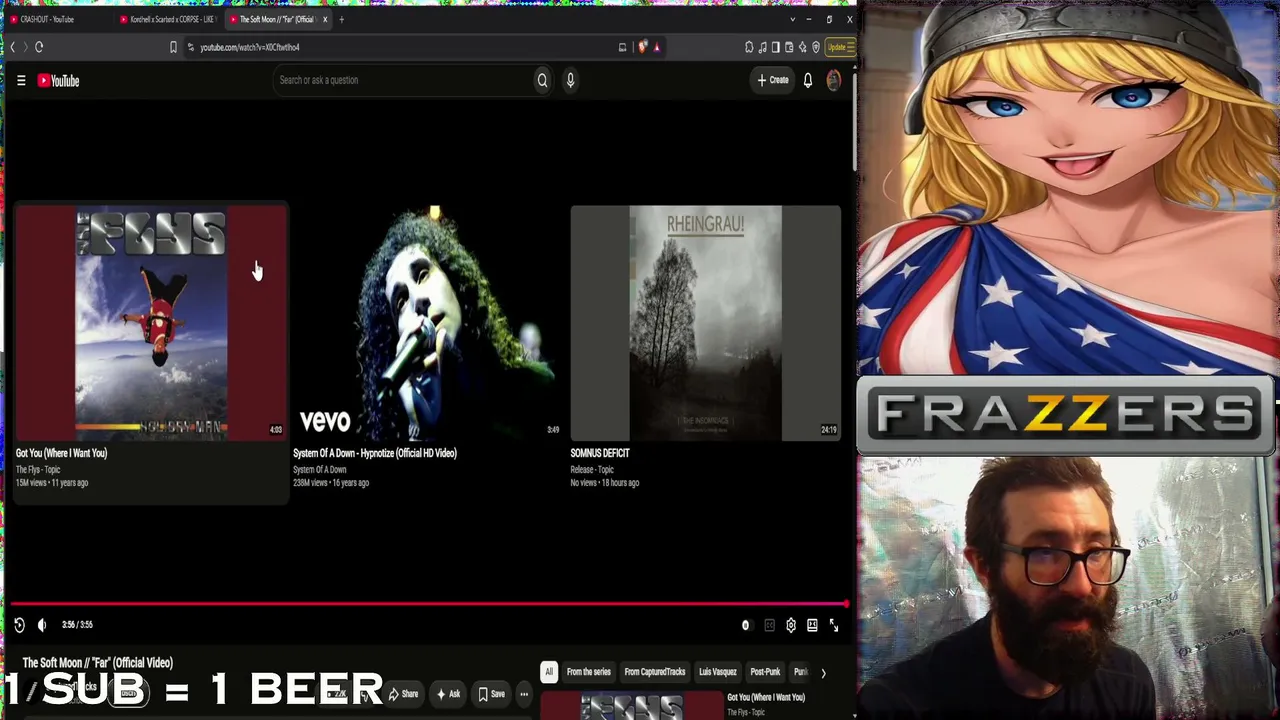Open the account avatar menu
The image size is (1280, 720).
click(x=834, y=80)
